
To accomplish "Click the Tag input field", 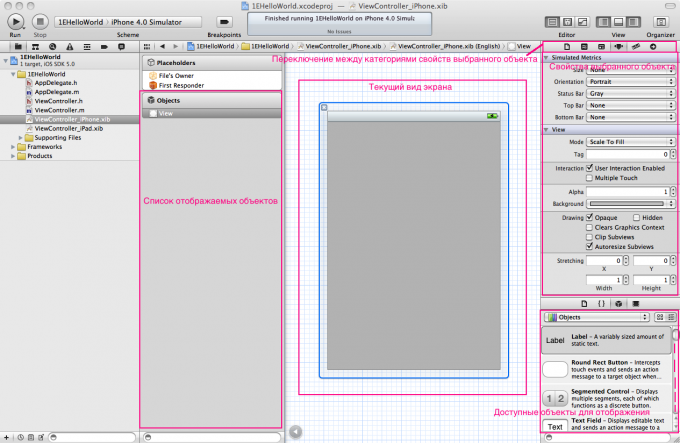I will click(x=628, y=154).
